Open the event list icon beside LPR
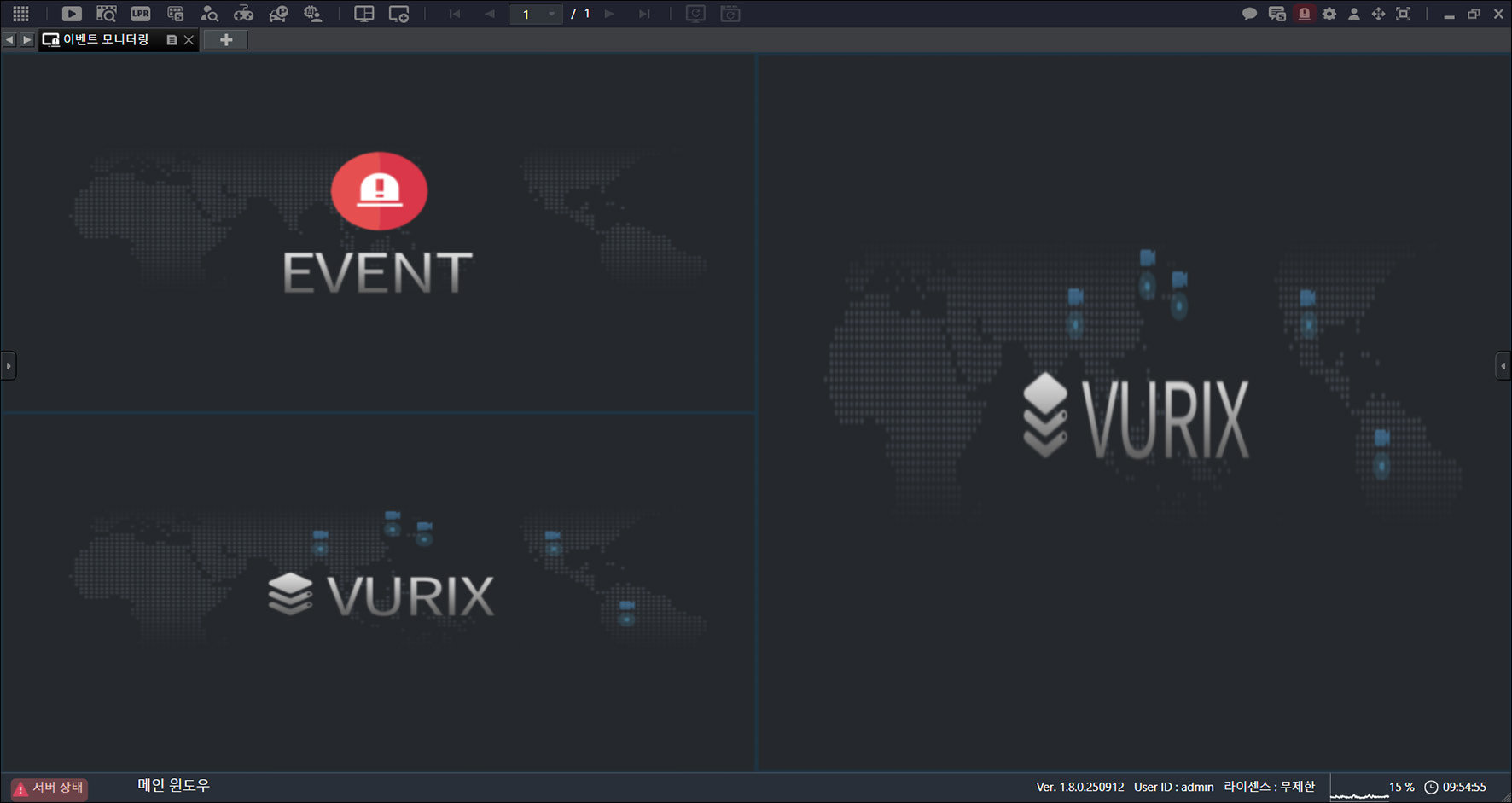The image size is (1512, 803). coord(176,14)
